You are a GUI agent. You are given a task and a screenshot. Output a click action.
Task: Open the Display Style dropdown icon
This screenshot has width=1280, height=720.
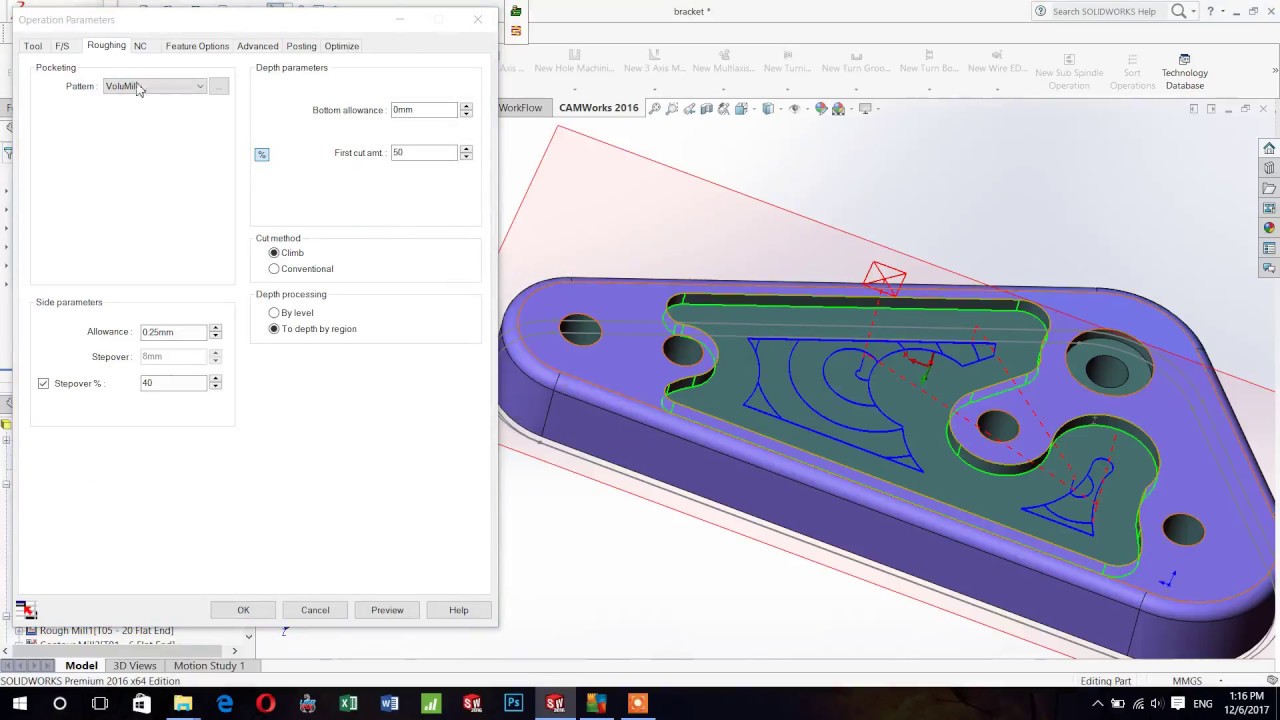[770, 108]
